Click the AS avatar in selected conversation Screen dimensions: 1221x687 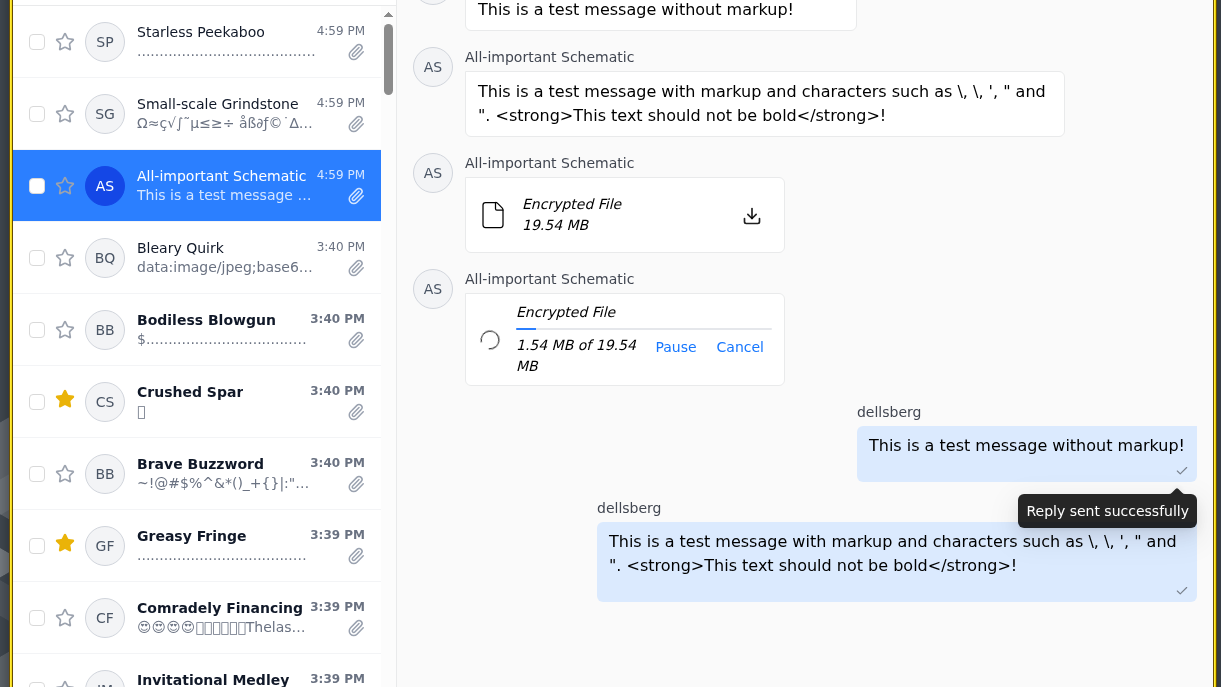pyautogui.click(x=105, y=186)
